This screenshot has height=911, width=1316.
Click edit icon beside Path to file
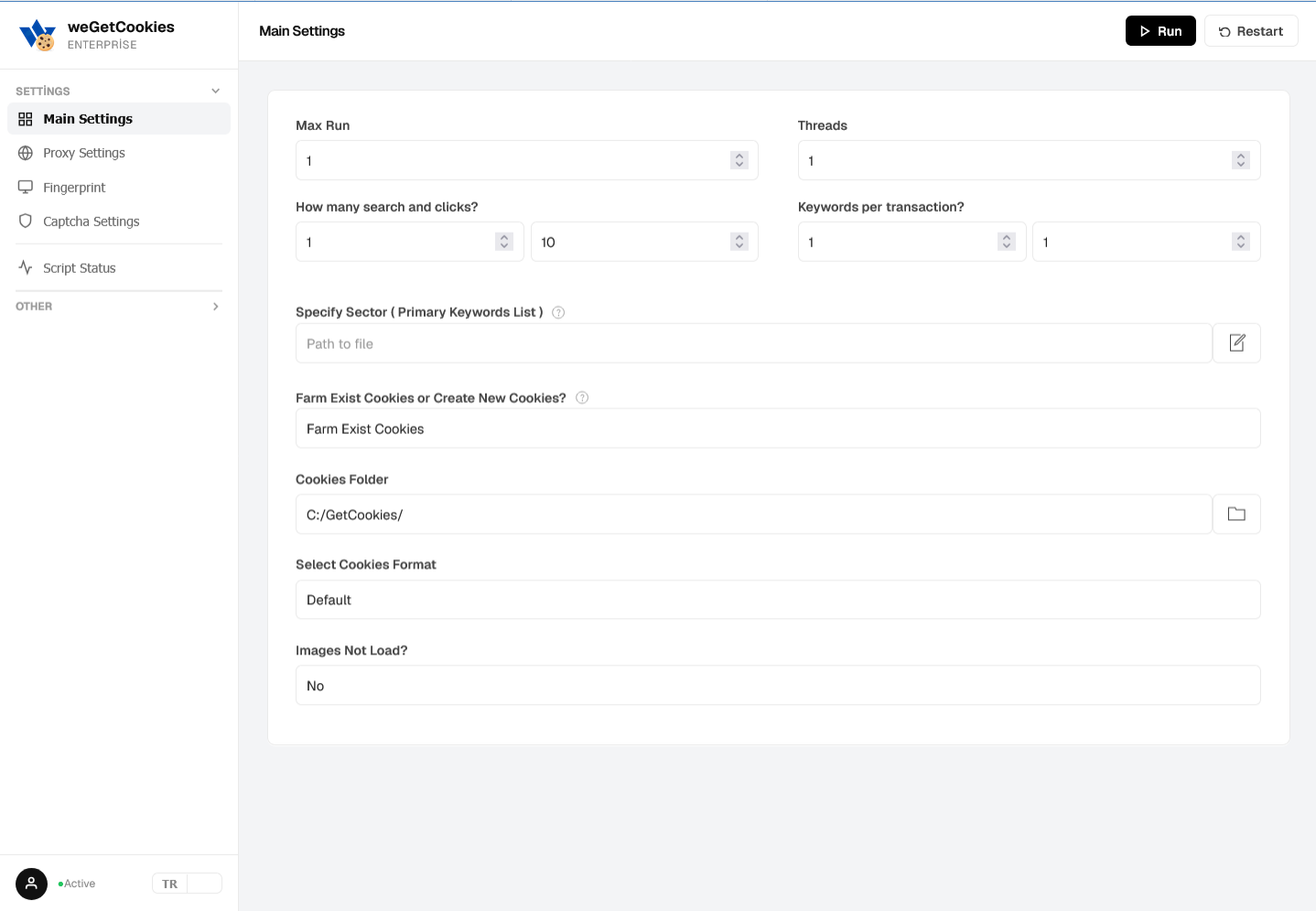(1237, 343)
